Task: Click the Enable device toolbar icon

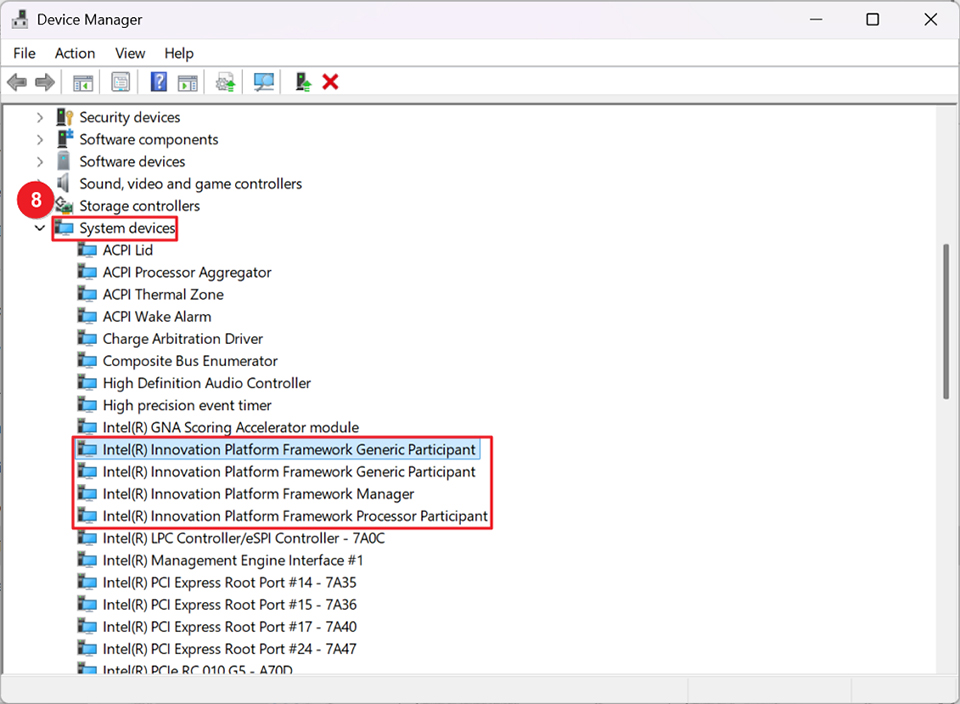Action: pyautogui.click(x=302, y=82)
